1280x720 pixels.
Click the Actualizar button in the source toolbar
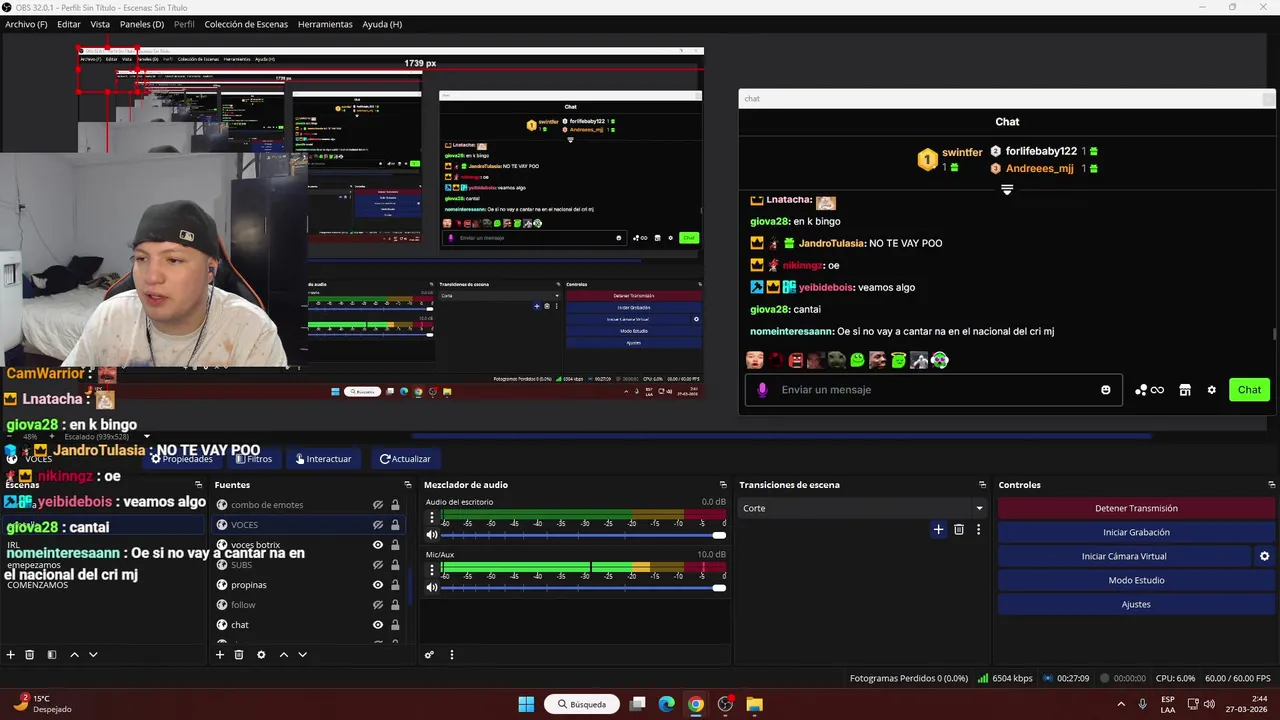[405, 459]
